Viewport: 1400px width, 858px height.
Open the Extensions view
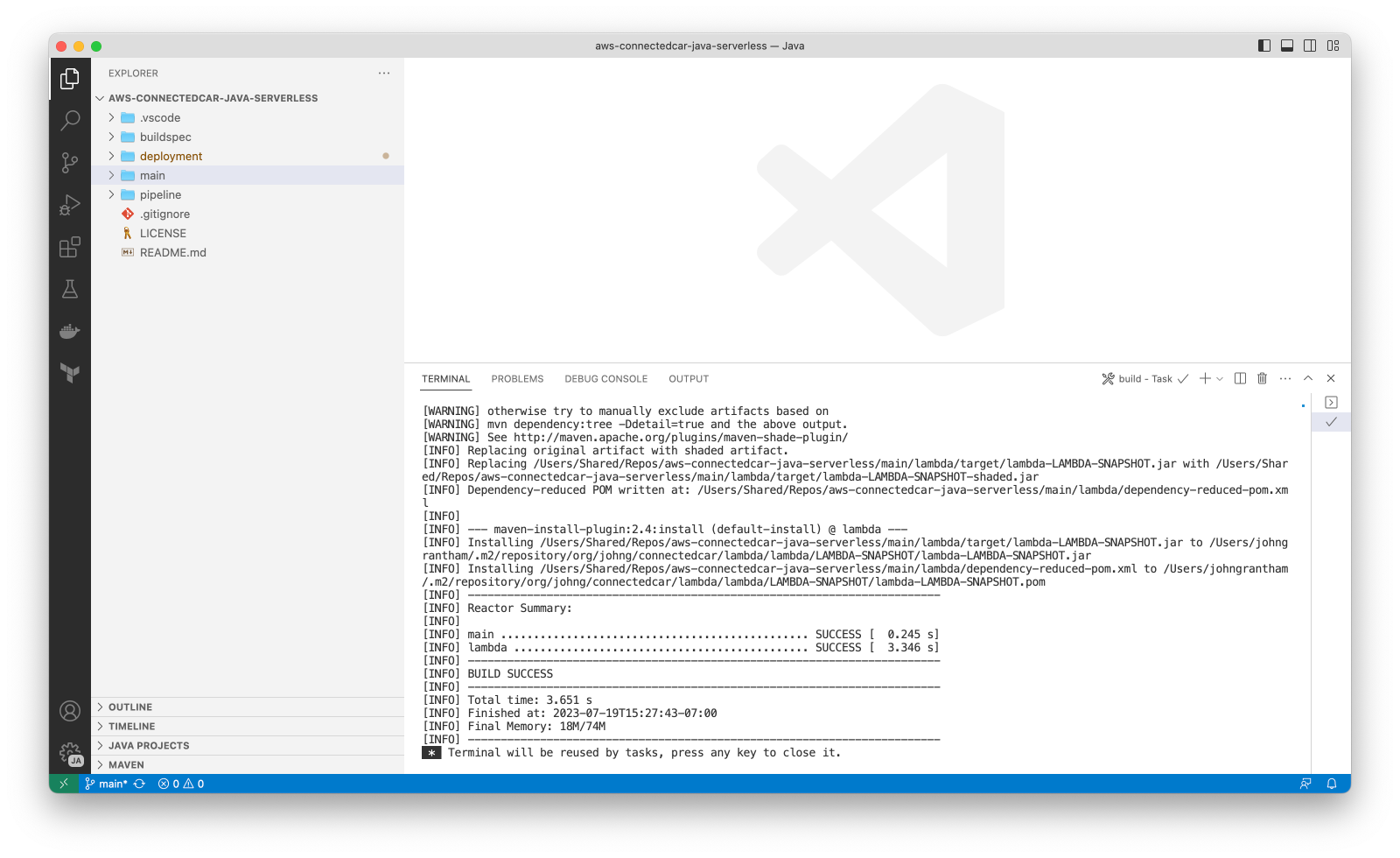(70, 247)
